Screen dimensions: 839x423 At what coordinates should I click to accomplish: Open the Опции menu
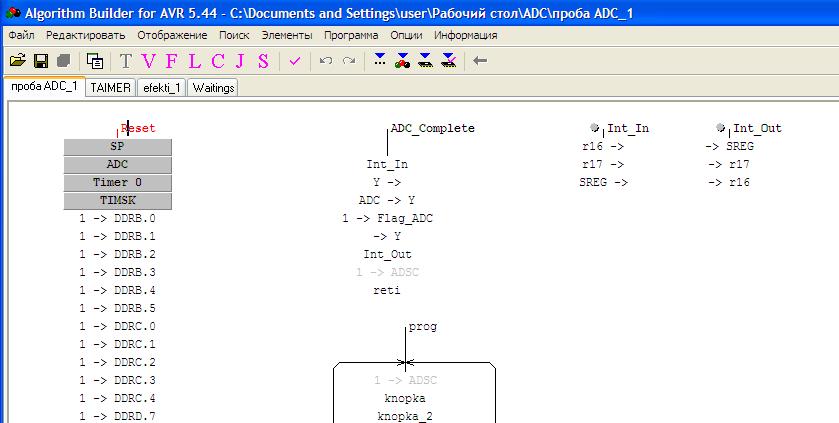pyautogui.click(x=406, y=35)
